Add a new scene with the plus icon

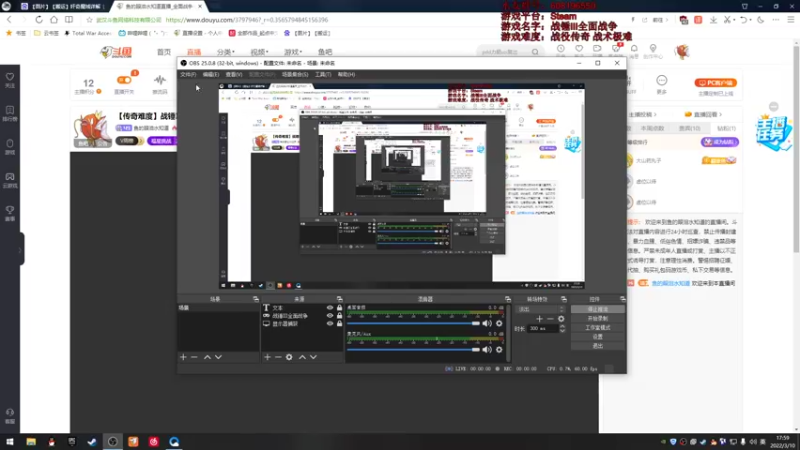pyautogui.click(x=183, y=357)
